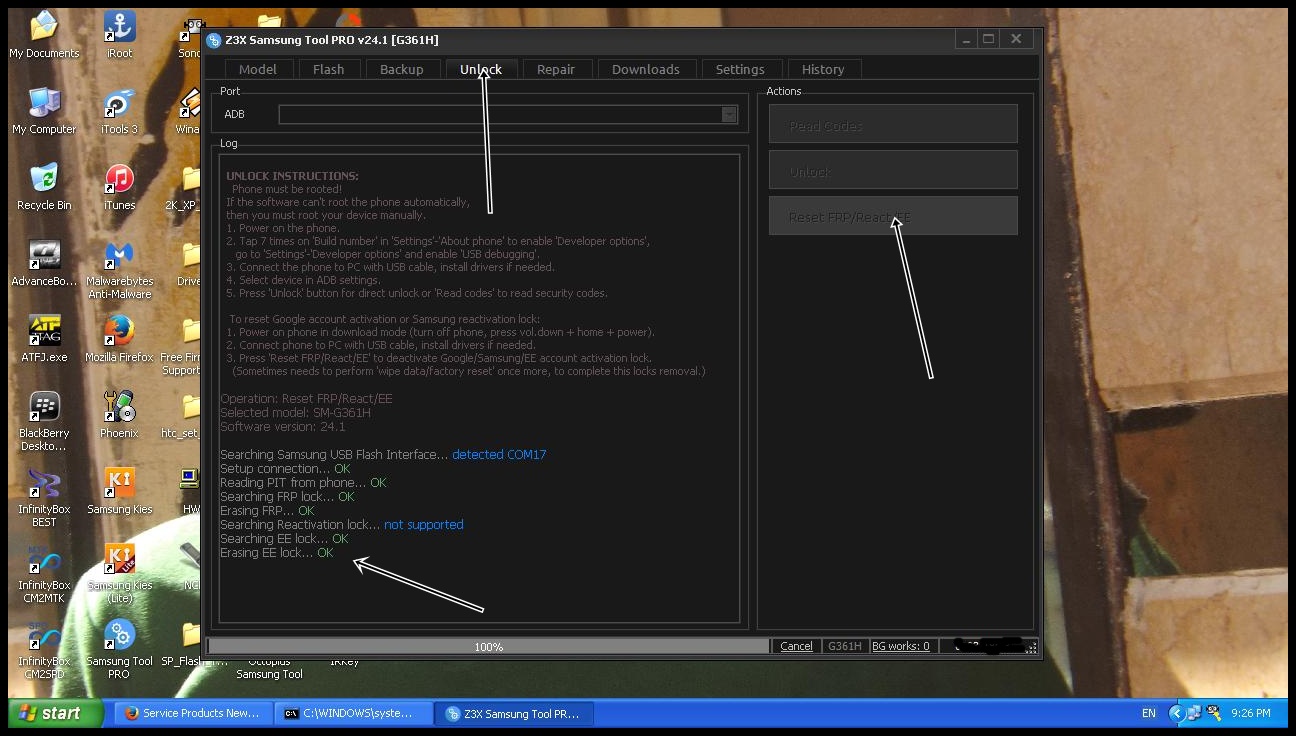
Task: Click the 'Software version: 24.1' log line
Action: point(283,426)
